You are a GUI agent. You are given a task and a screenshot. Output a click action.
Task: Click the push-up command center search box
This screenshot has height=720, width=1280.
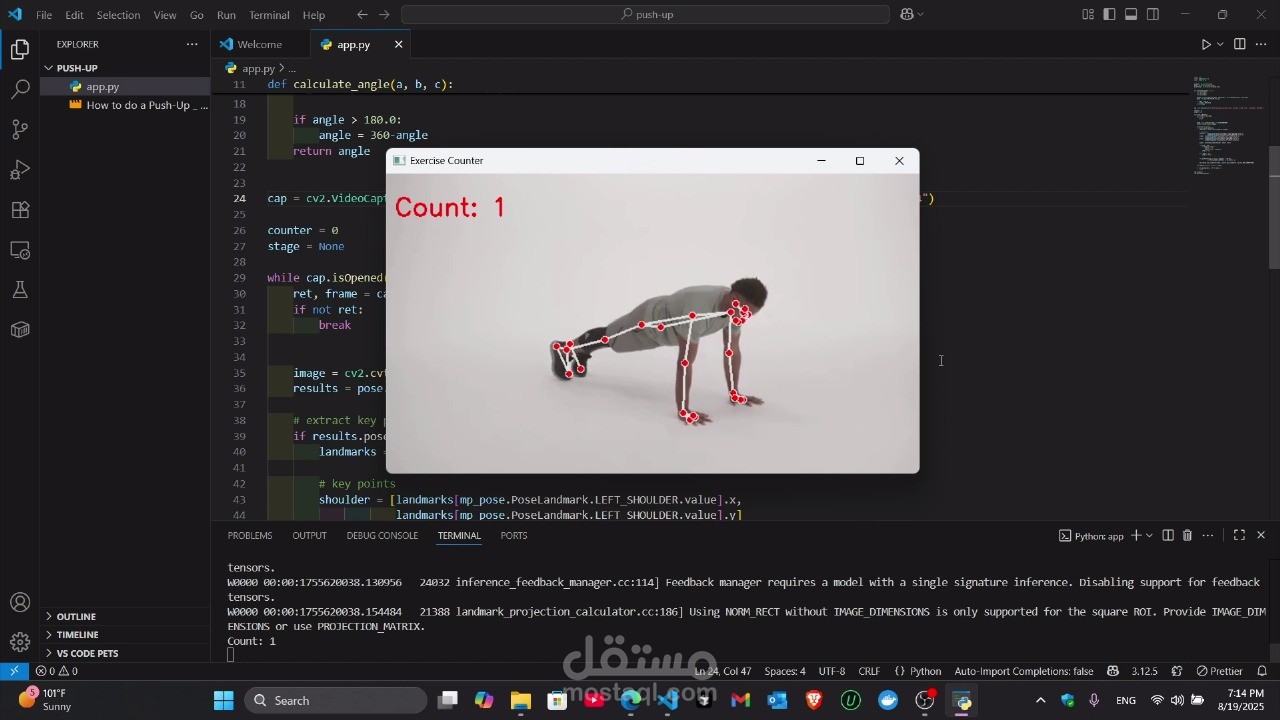645,15
